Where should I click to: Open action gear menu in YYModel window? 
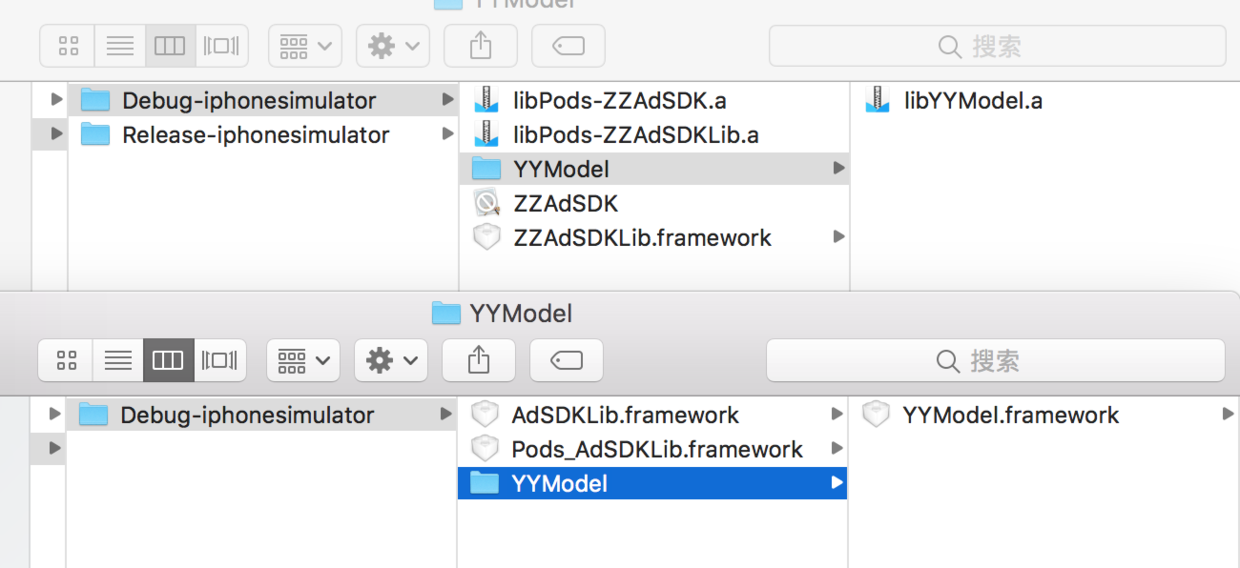point(391,360)
